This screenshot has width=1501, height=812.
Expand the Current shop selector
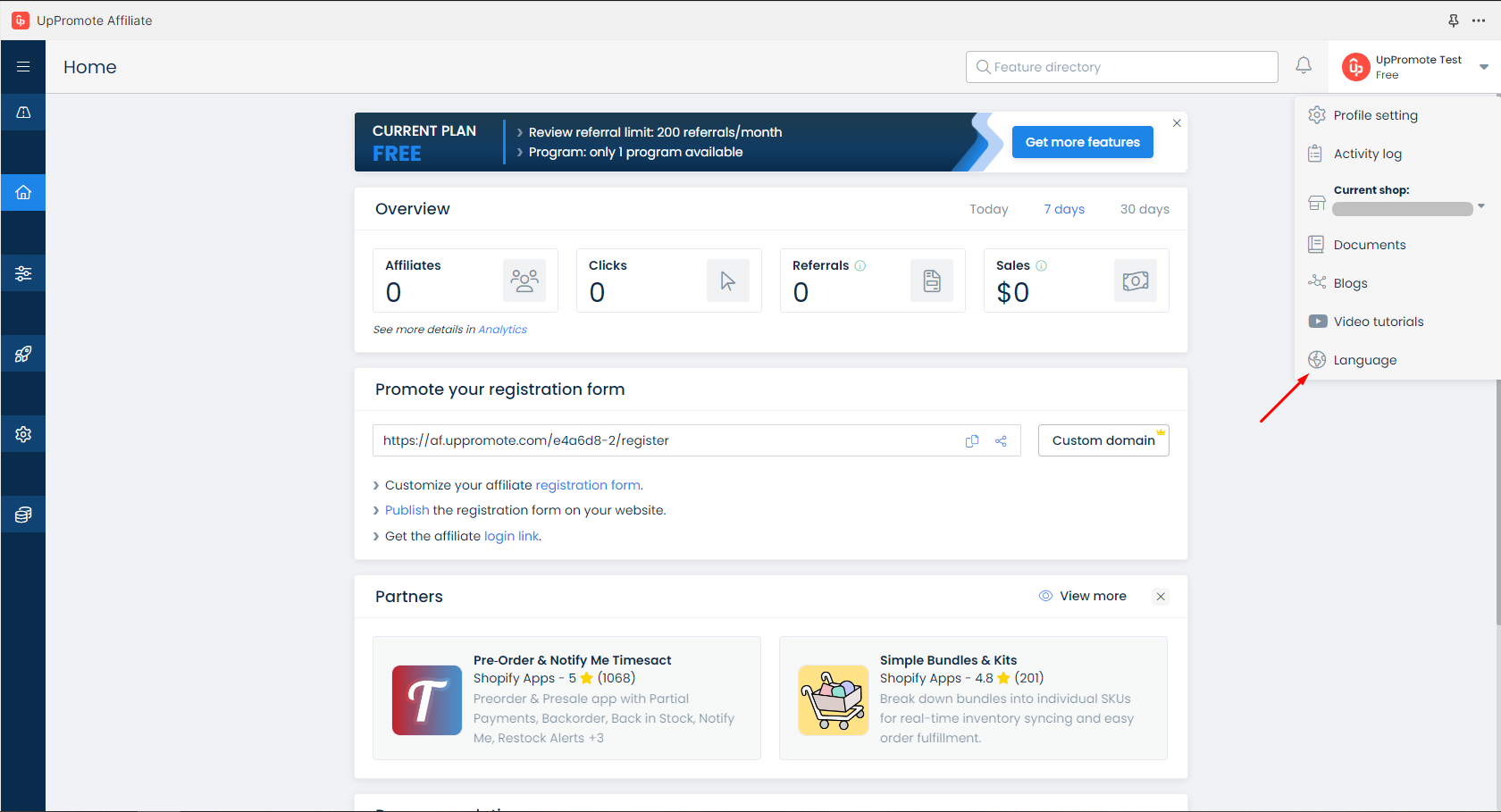point(1480,206)
